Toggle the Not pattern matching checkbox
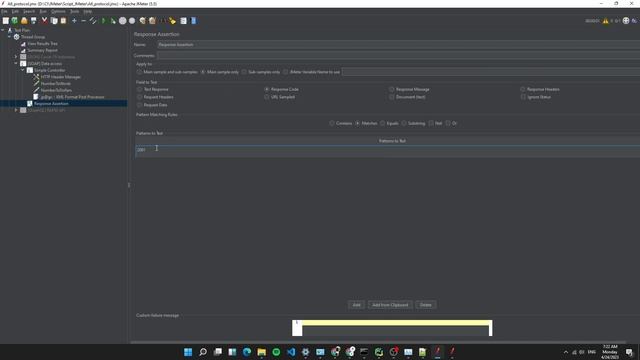The width and height of the screenshot is (640, 360). click(x=431, y=123)
